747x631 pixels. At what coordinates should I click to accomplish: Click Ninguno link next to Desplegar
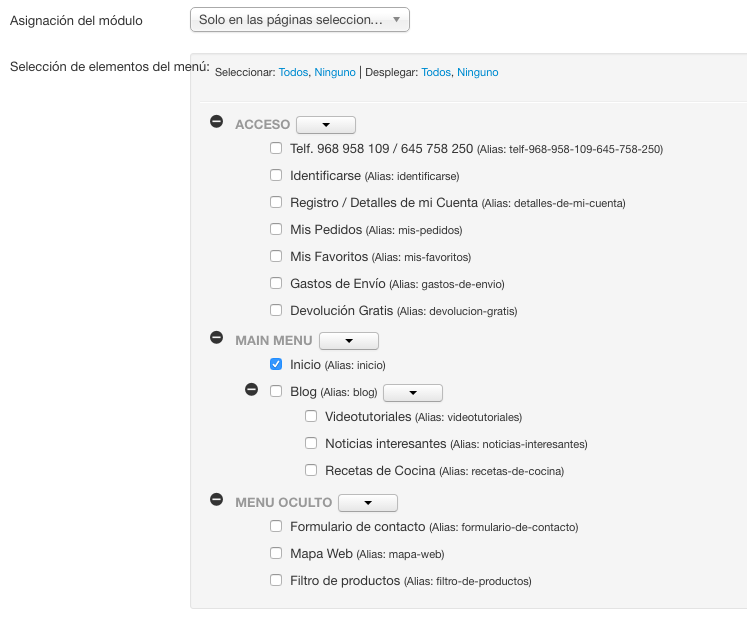(478, 72)
